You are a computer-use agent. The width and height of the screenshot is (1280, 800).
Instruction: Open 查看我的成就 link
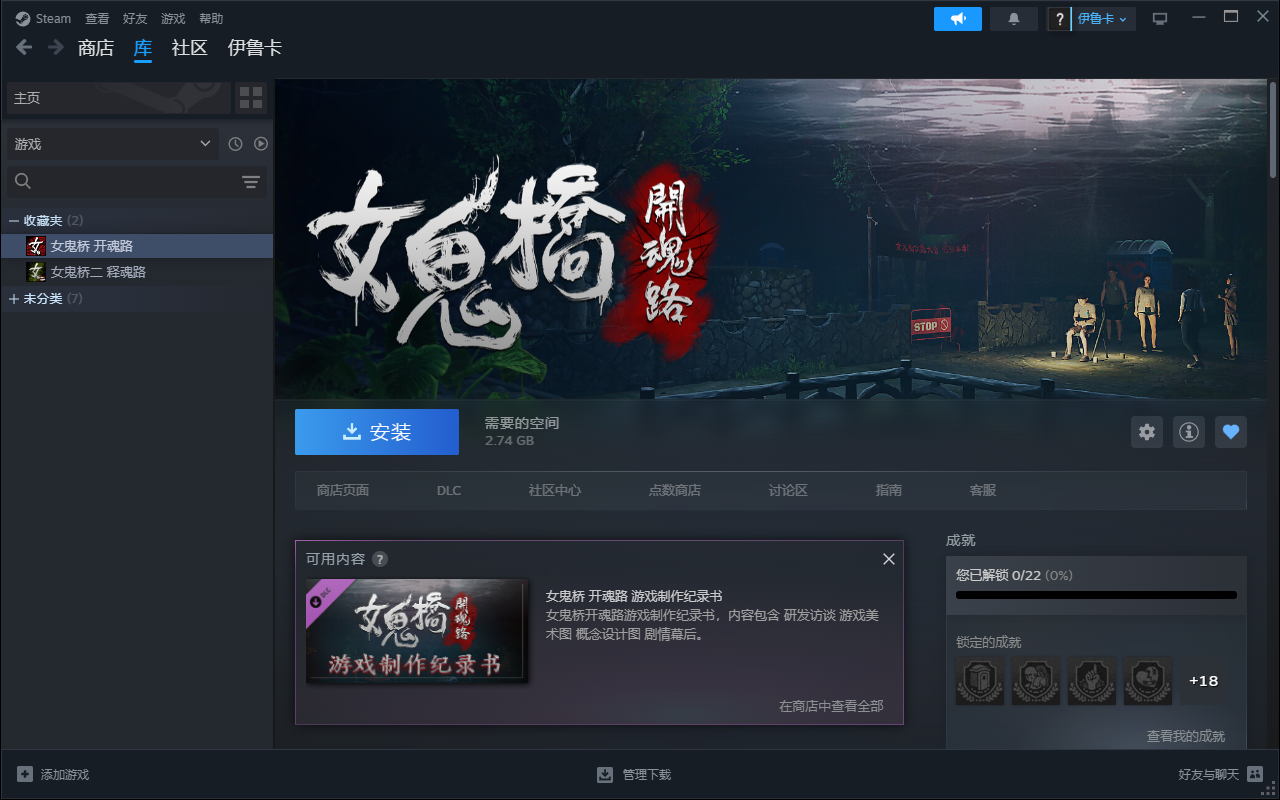pos(1185,736)
